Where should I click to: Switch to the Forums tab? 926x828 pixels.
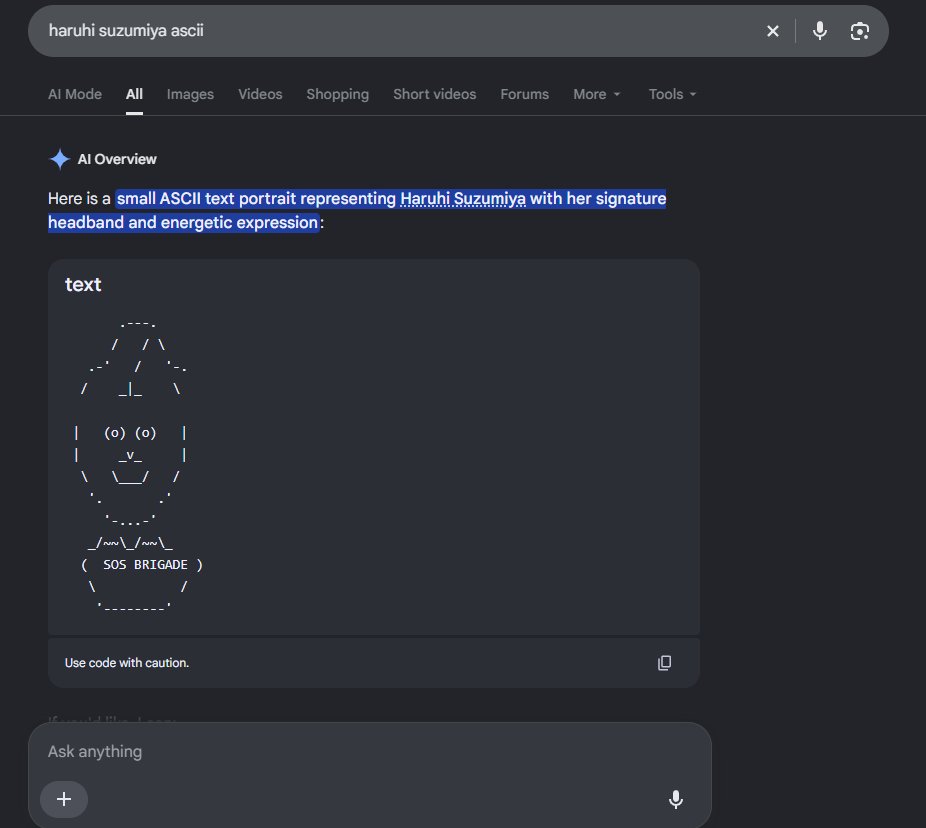click(x=524, y=94)
